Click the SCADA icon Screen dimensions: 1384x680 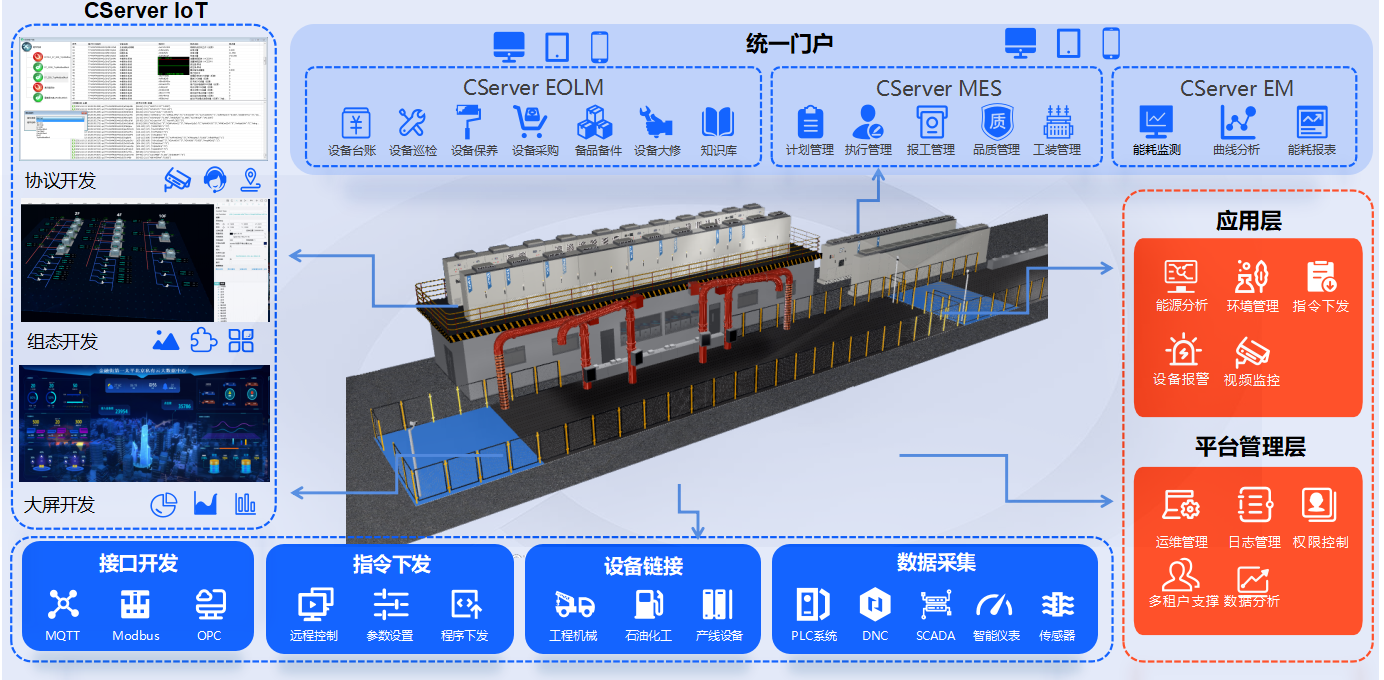(x=935, y=604)
